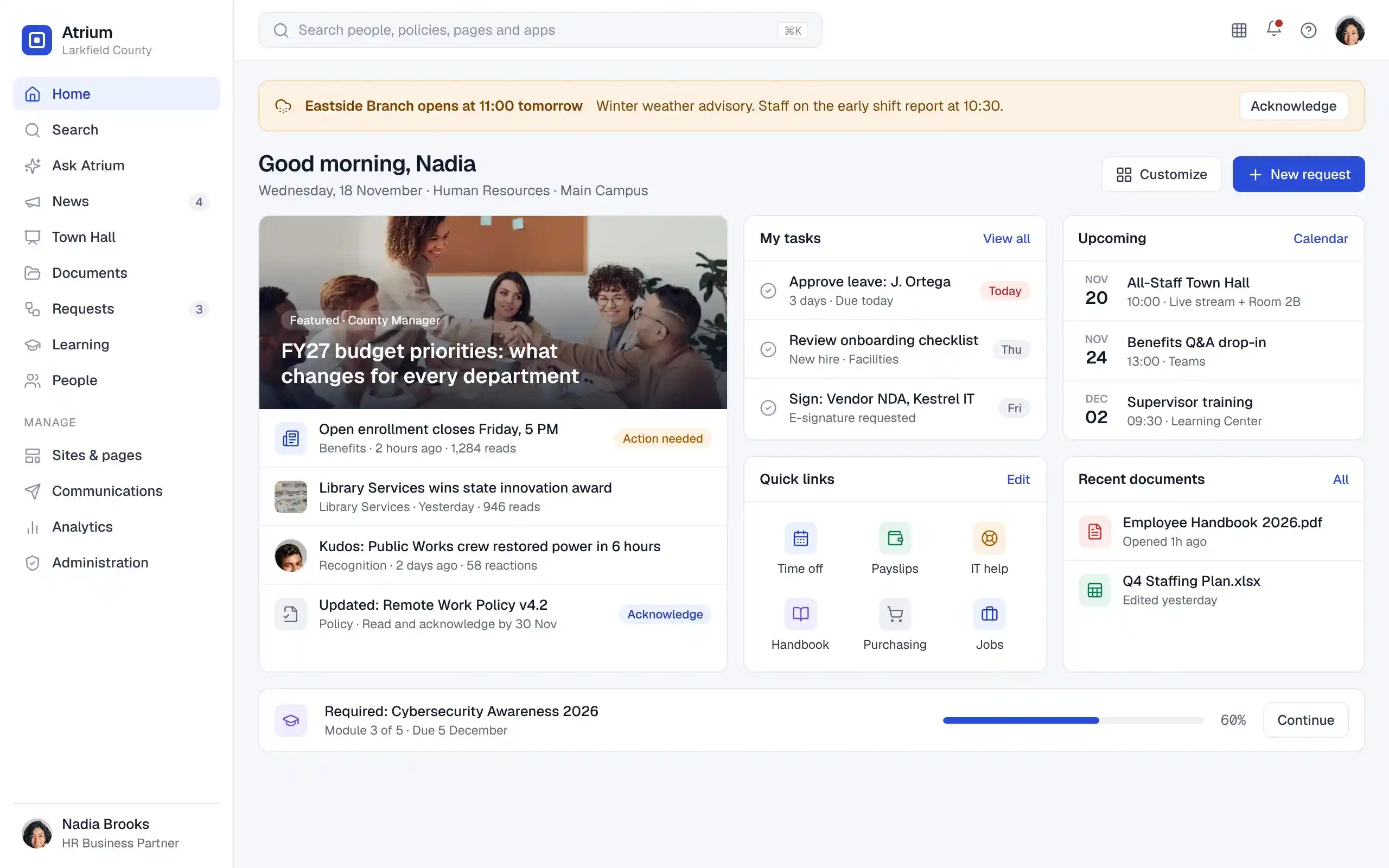Screen dimensions: 1389x868
Task: Click the Cybersecurity Awareness course icon
Action: [x=291, y=720]
